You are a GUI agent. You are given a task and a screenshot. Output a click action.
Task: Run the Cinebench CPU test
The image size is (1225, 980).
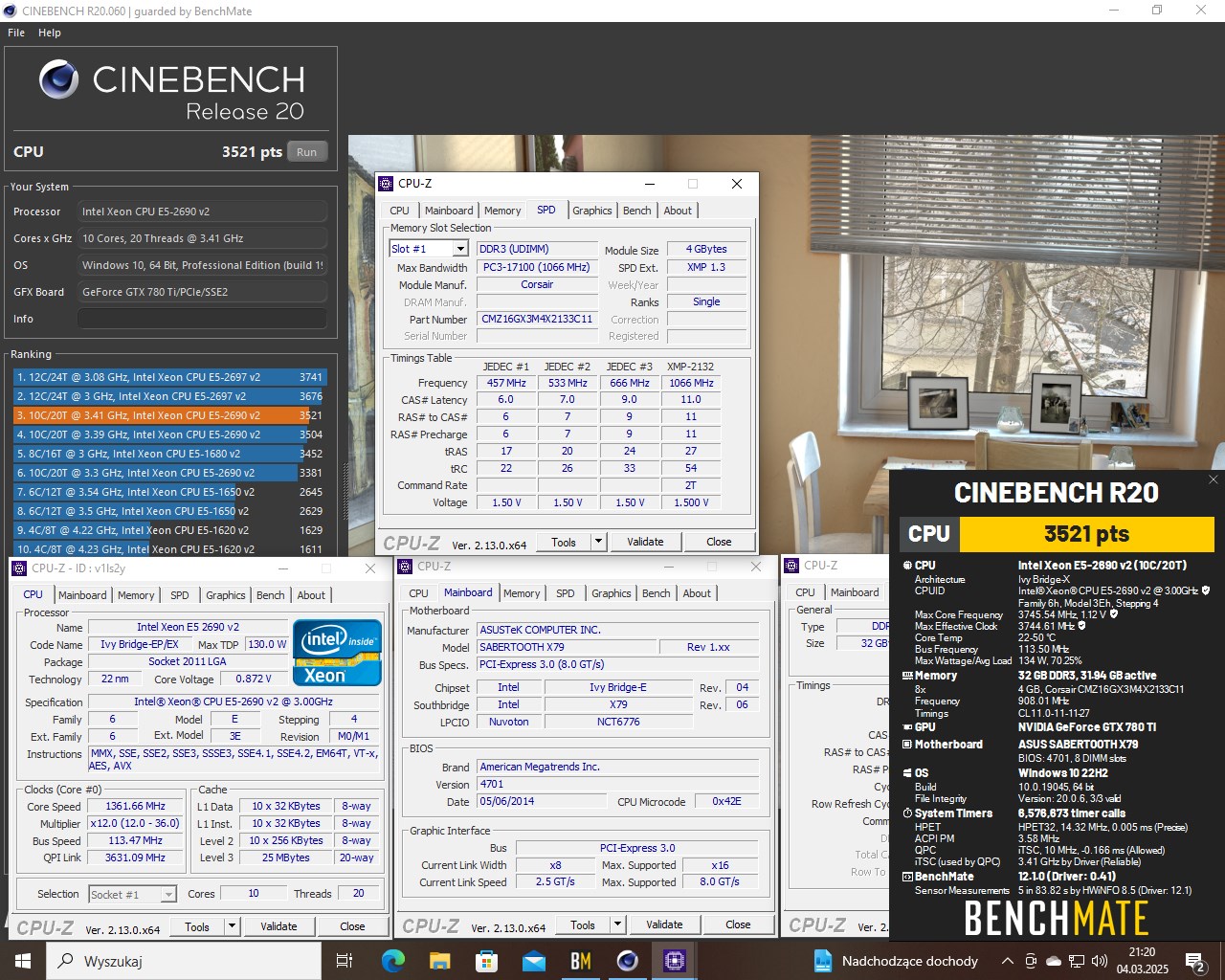tap(307, 151)
